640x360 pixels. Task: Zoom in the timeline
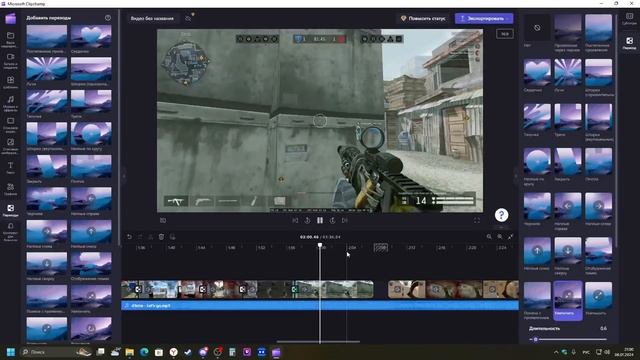[x=500, y=237]
